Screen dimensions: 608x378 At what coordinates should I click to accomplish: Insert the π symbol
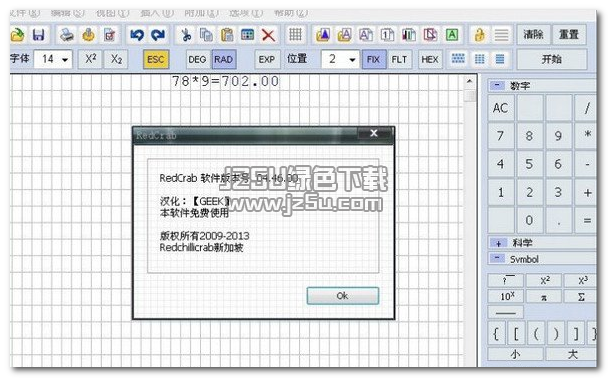[x=544, y=297]
